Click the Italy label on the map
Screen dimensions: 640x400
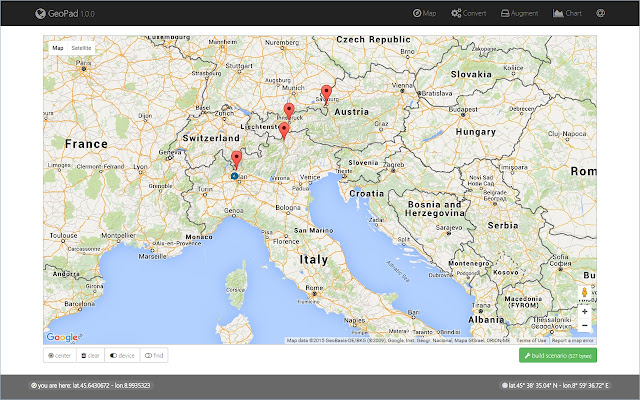313,260
